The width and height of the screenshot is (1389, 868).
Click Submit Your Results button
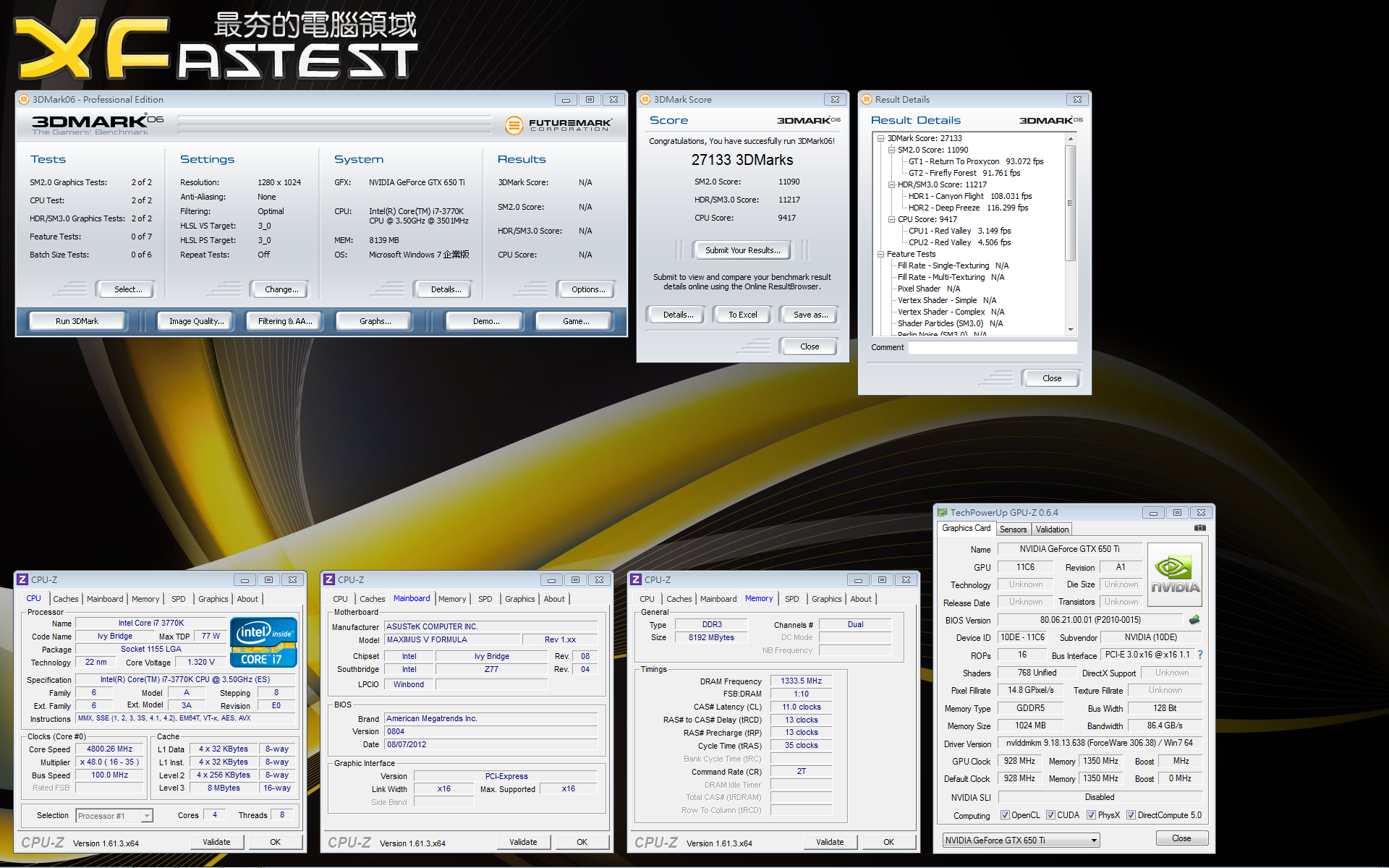(742, 250)
